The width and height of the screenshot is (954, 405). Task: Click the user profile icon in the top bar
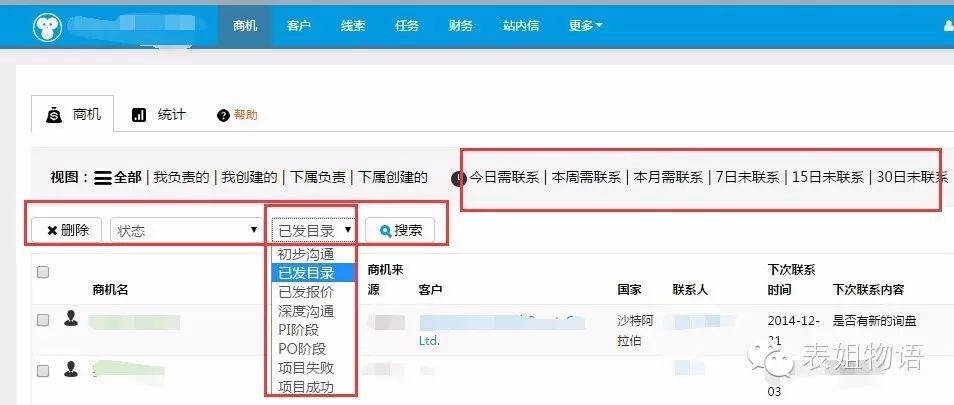949,26
